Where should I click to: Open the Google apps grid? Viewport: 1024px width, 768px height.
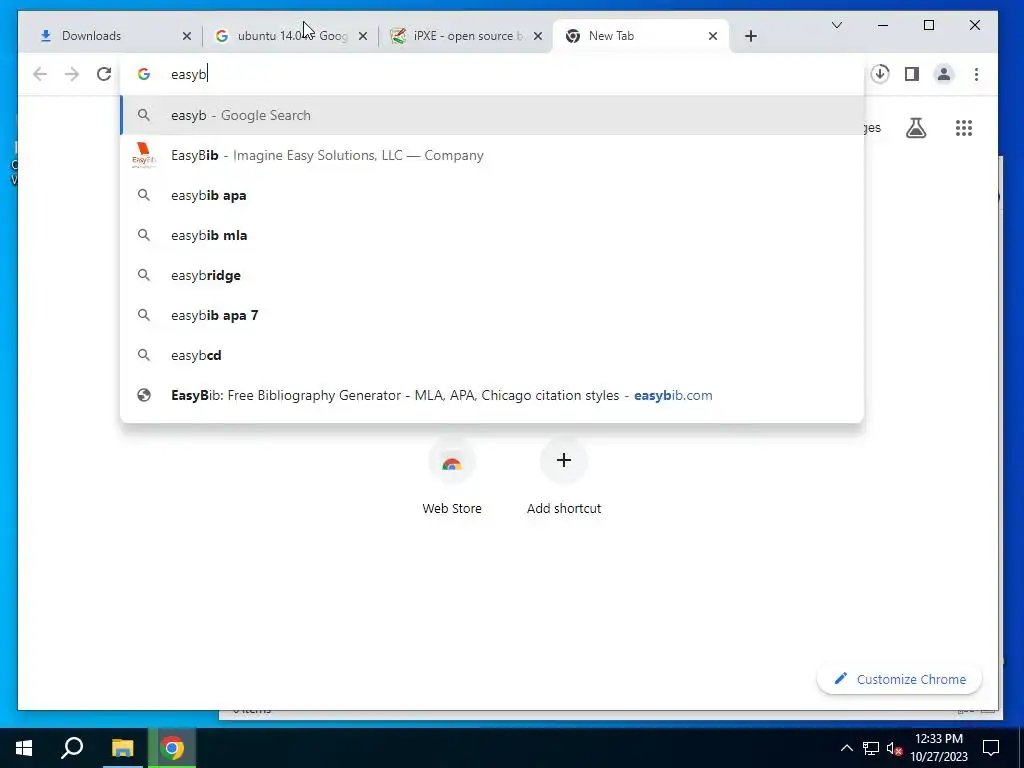coord(964,128)
